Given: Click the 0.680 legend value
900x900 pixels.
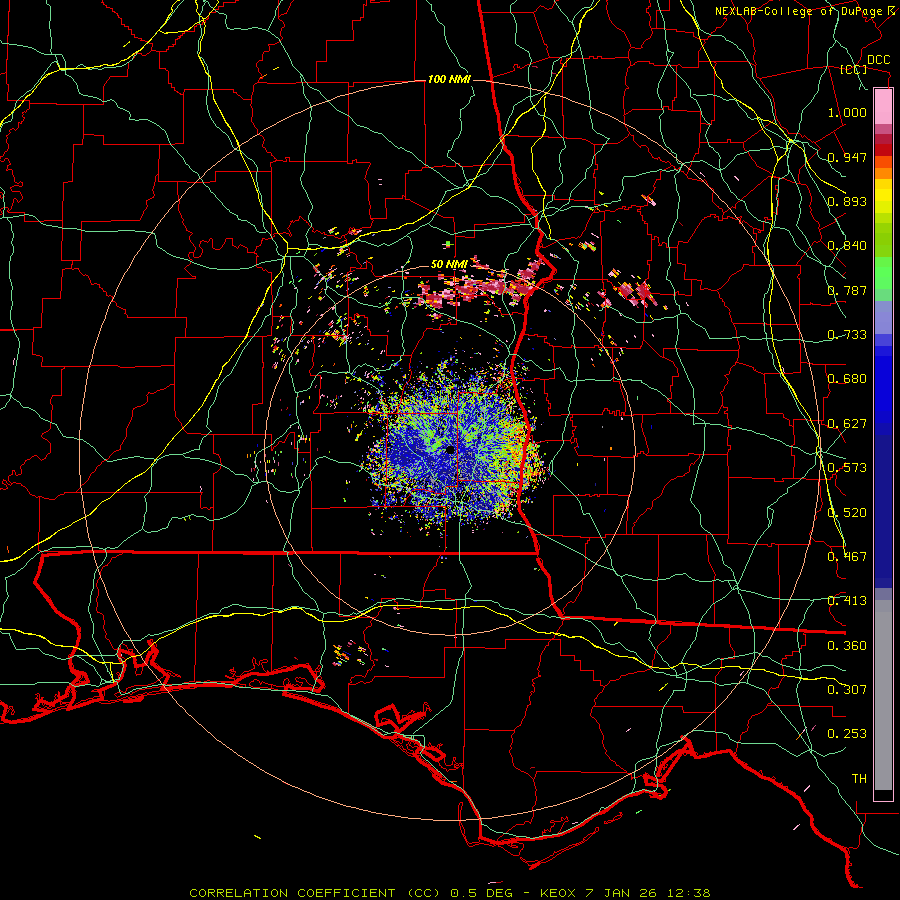Looking at the screenshot, I should point(847,379).
